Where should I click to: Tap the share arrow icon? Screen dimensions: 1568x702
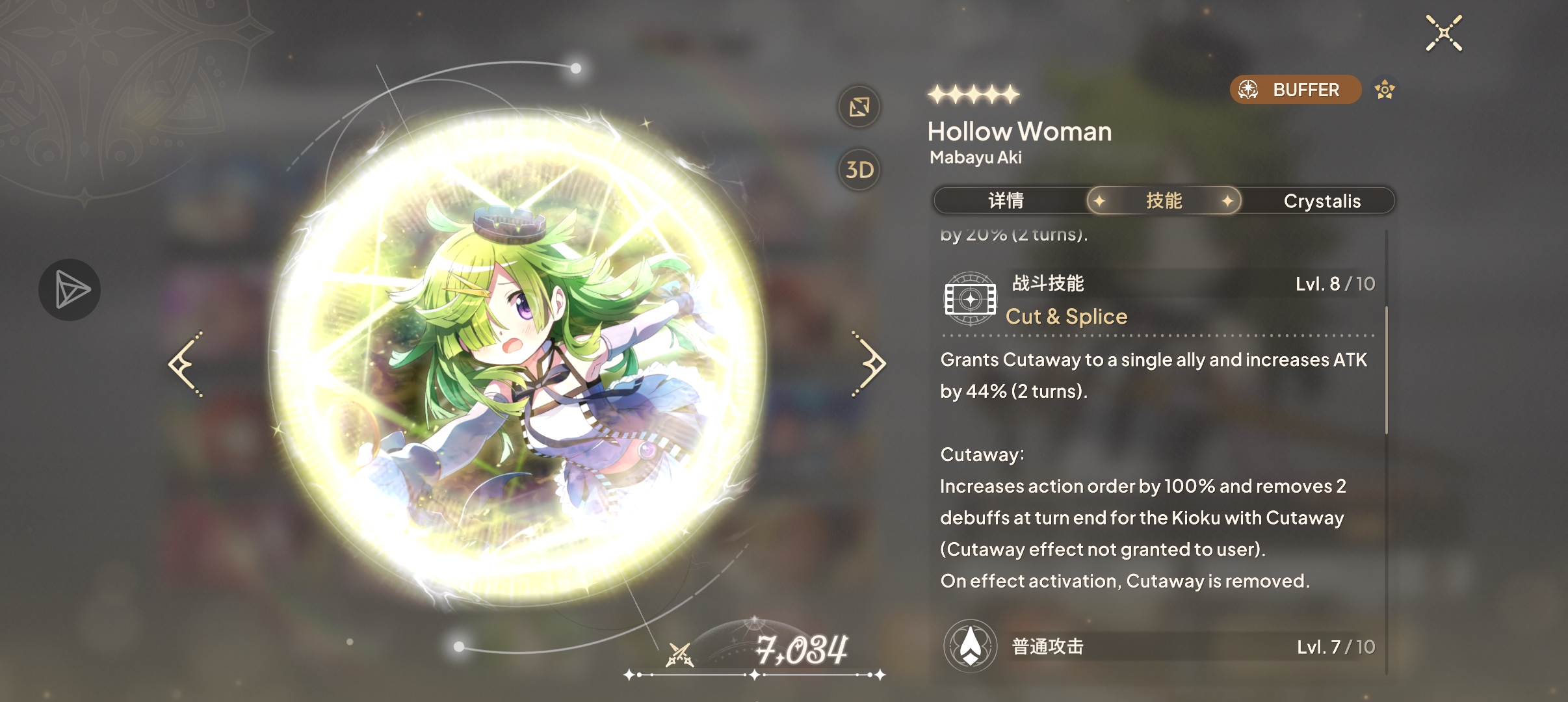70,290
